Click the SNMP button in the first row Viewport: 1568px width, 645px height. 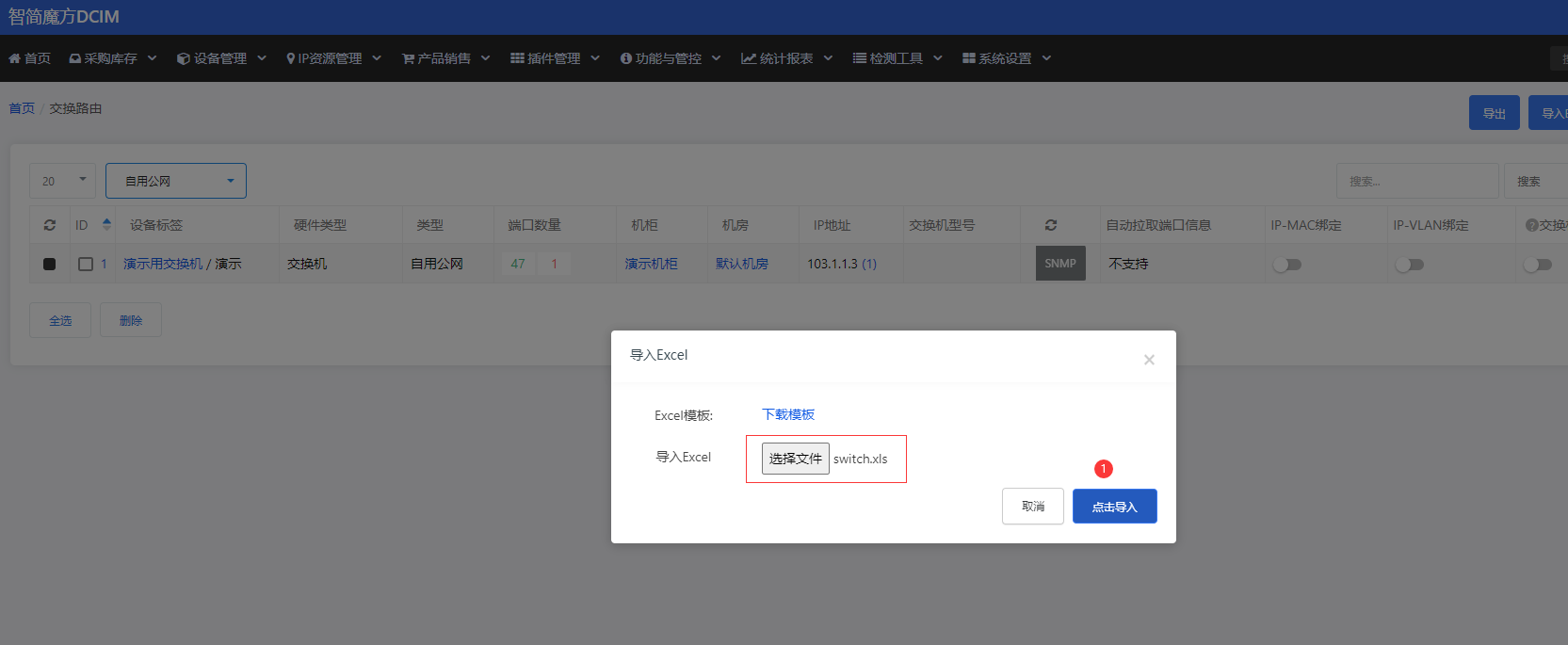click(x=1060, y=264)
